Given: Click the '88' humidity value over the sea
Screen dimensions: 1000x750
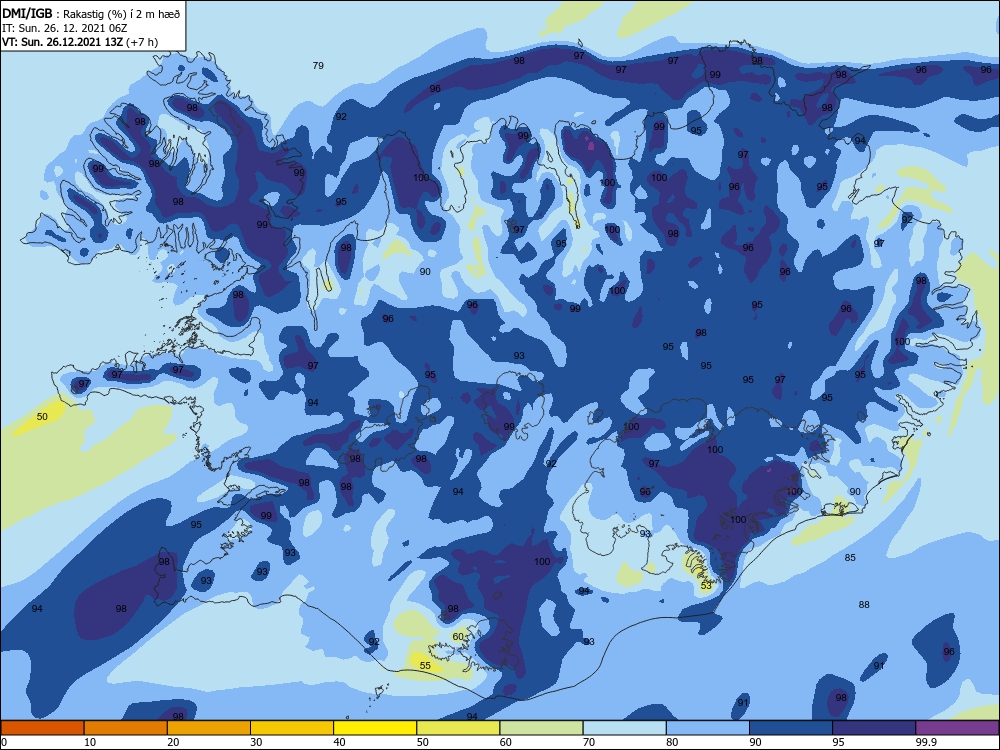Looking at the screenshot, I should point(864,605).
